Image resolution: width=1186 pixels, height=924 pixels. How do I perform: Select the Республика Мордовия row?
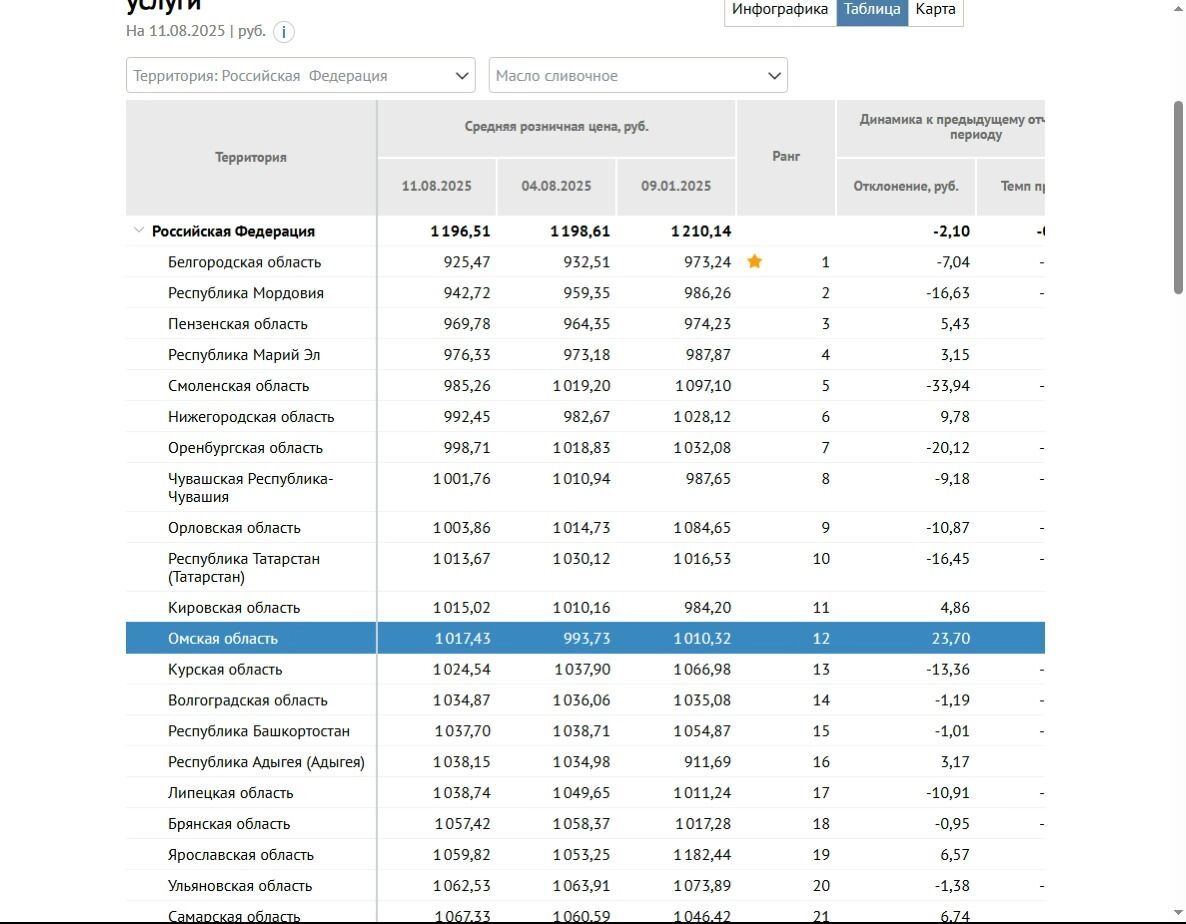click(246, 293)
